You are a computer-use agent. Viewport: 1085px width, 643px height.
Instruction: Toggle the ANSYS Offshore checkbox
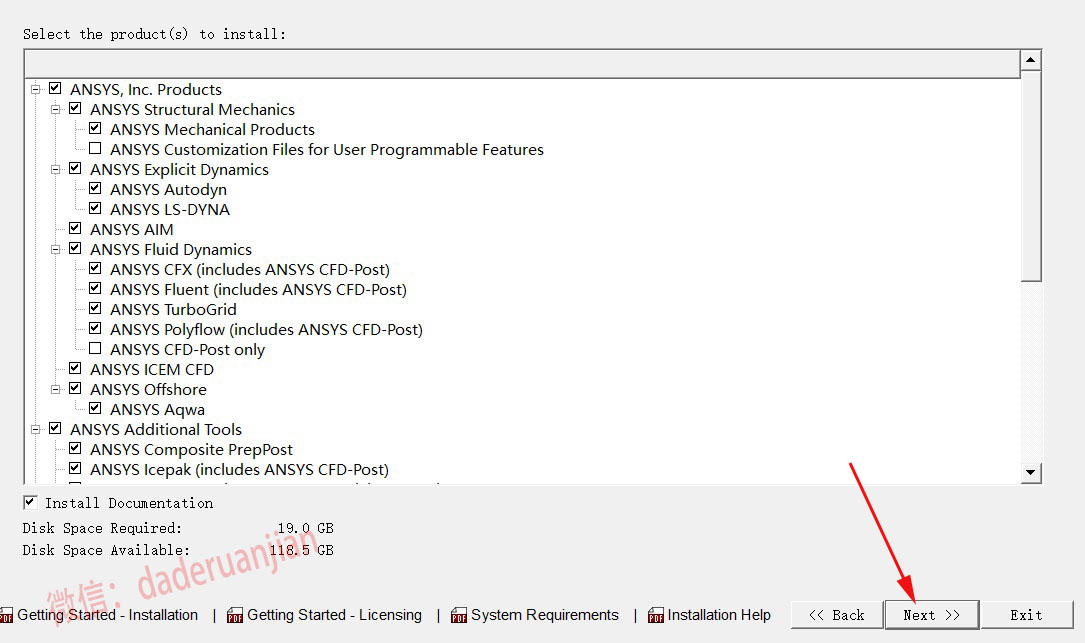point(75,389)
